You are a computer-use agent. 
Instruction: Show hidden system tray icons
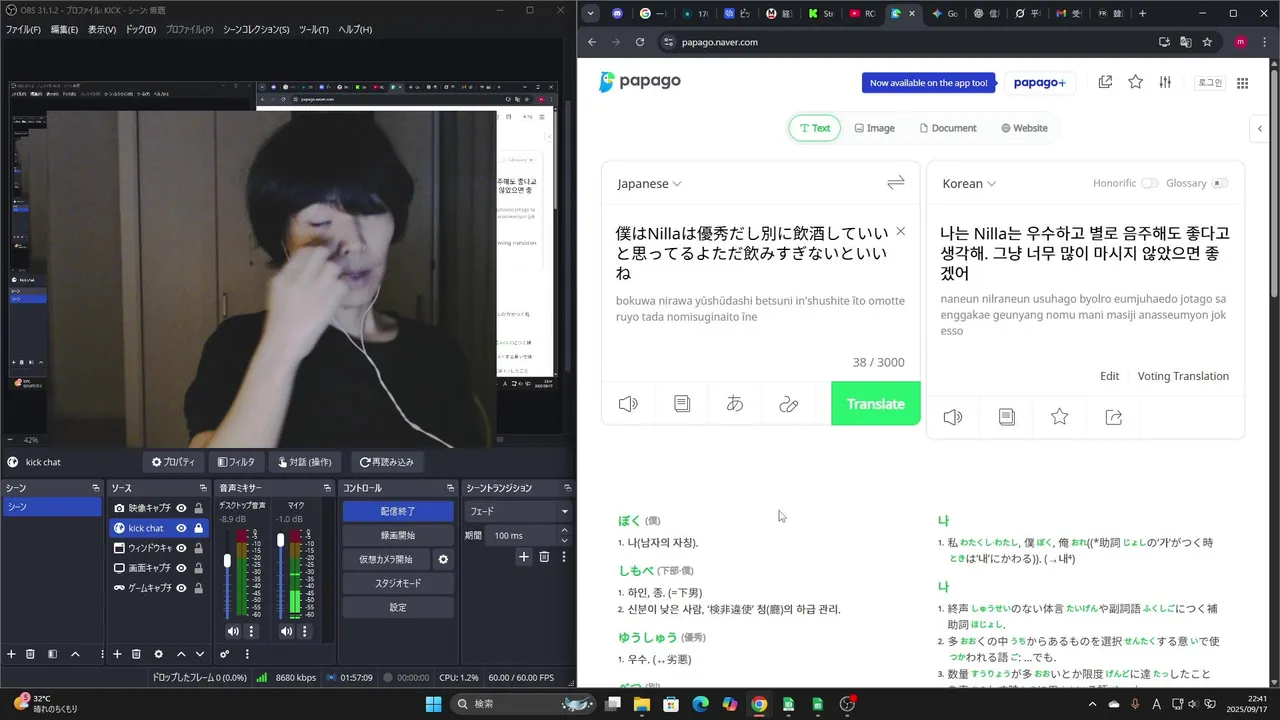pos(1092,704)
